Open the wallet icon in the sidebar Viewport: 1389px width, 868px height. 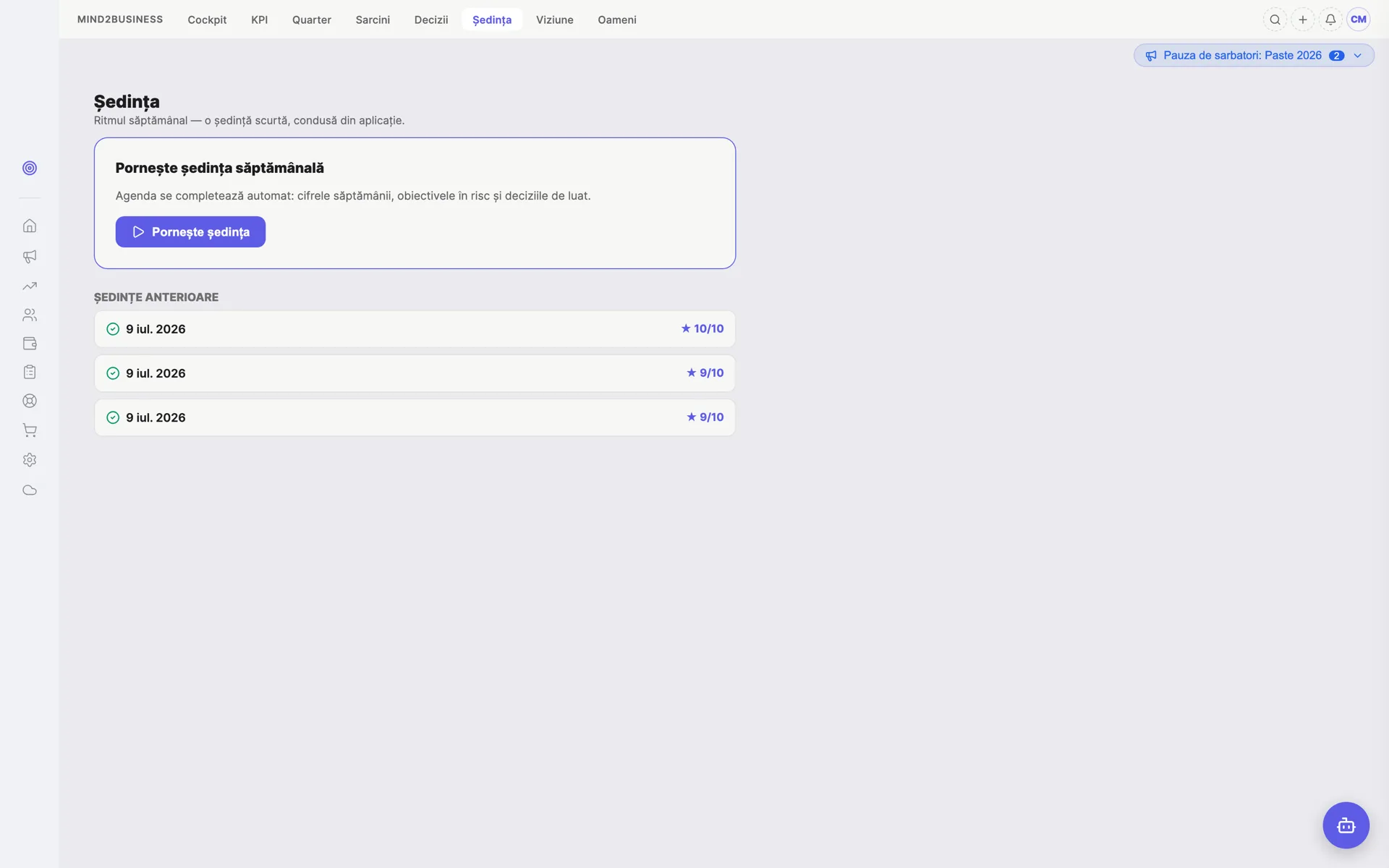[x=30, y=344]
